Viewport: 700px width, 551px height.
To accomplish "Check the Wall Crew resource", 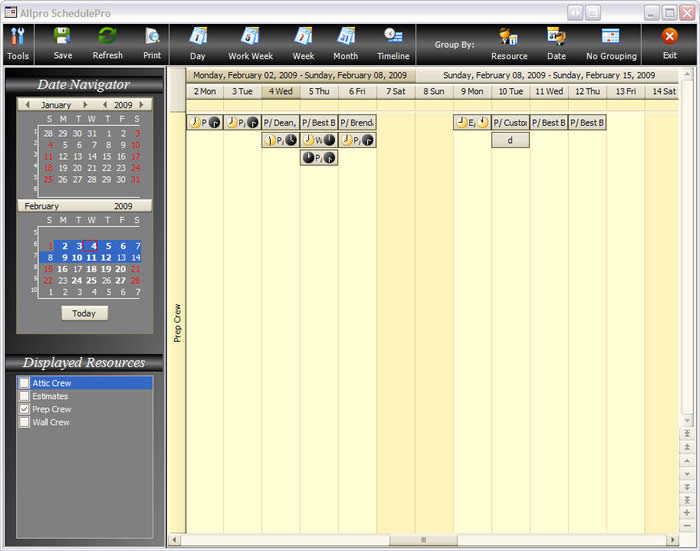I will (24, 422).
